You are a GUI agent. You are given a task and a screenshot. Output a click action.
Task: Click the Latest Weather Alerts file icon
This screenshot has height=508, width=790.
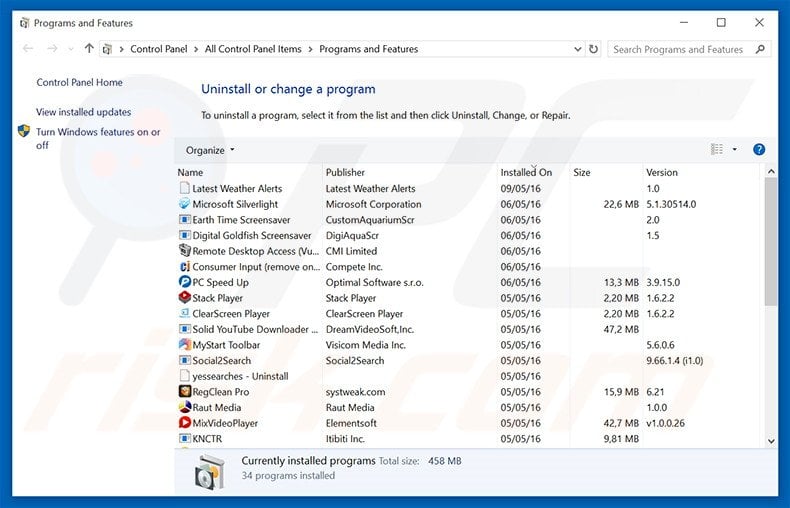coord(184,188)
